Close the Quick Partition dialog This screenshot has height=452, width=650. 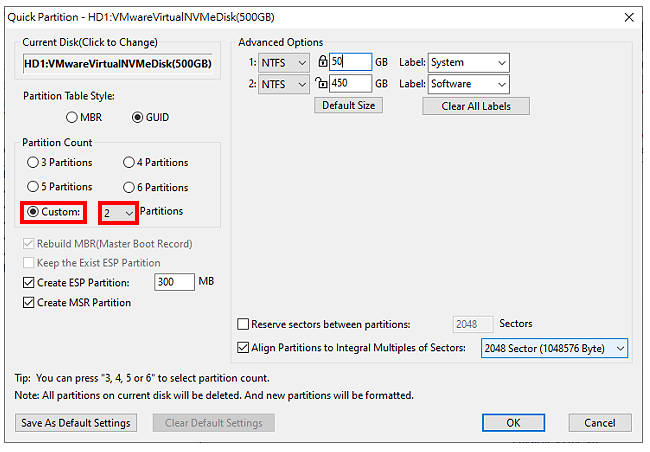click(x=629, y=17)
